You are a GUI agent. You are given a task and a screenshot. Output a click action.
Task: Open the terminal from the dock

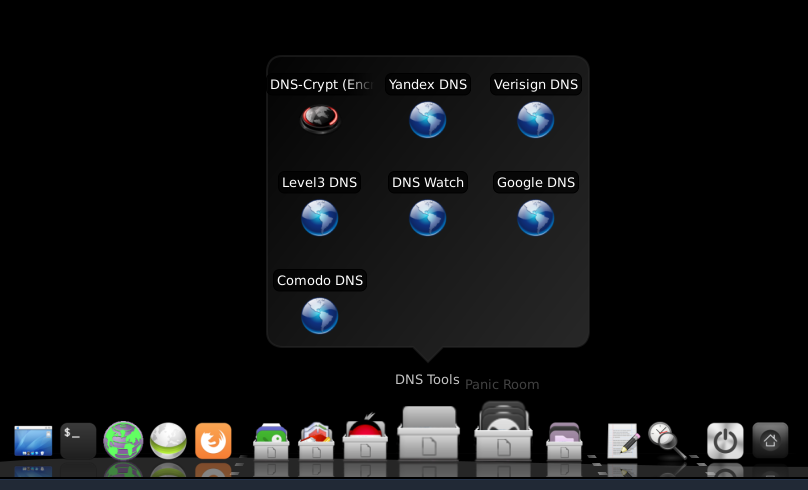point(78,441)
